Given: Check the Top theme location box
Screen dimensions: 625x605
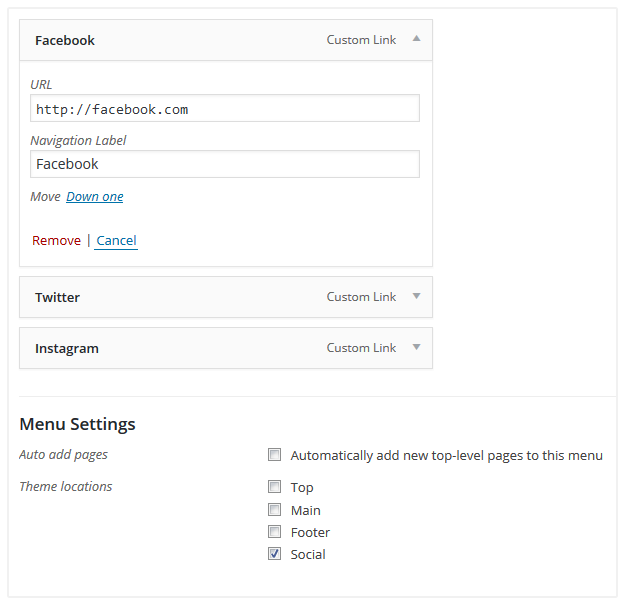Looking at the screenshot, I should pos(275,487).
